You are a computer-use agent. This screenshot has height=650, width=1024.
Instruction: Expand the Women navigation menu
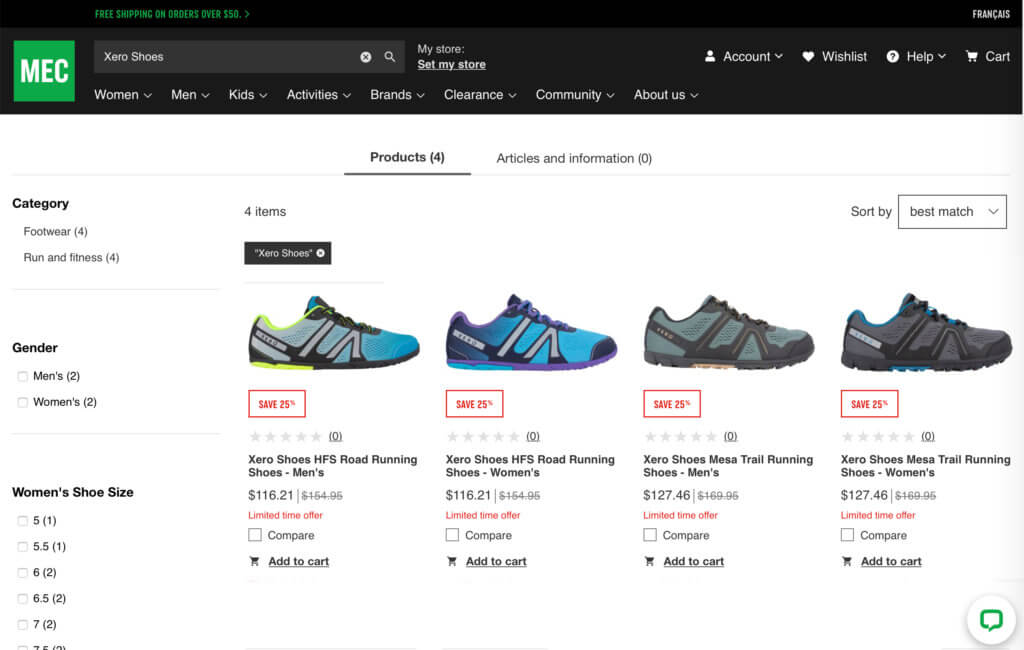(x=123, y=95)
